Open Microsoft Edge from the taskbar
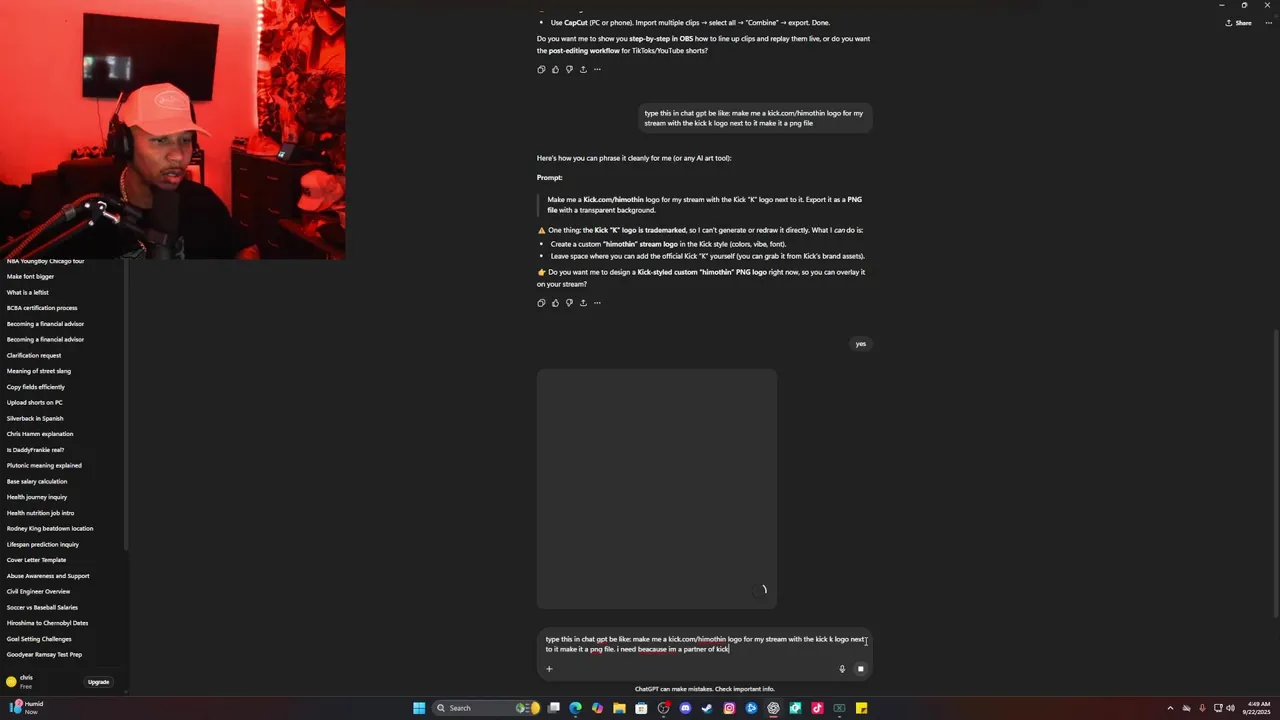 point(575,708)
